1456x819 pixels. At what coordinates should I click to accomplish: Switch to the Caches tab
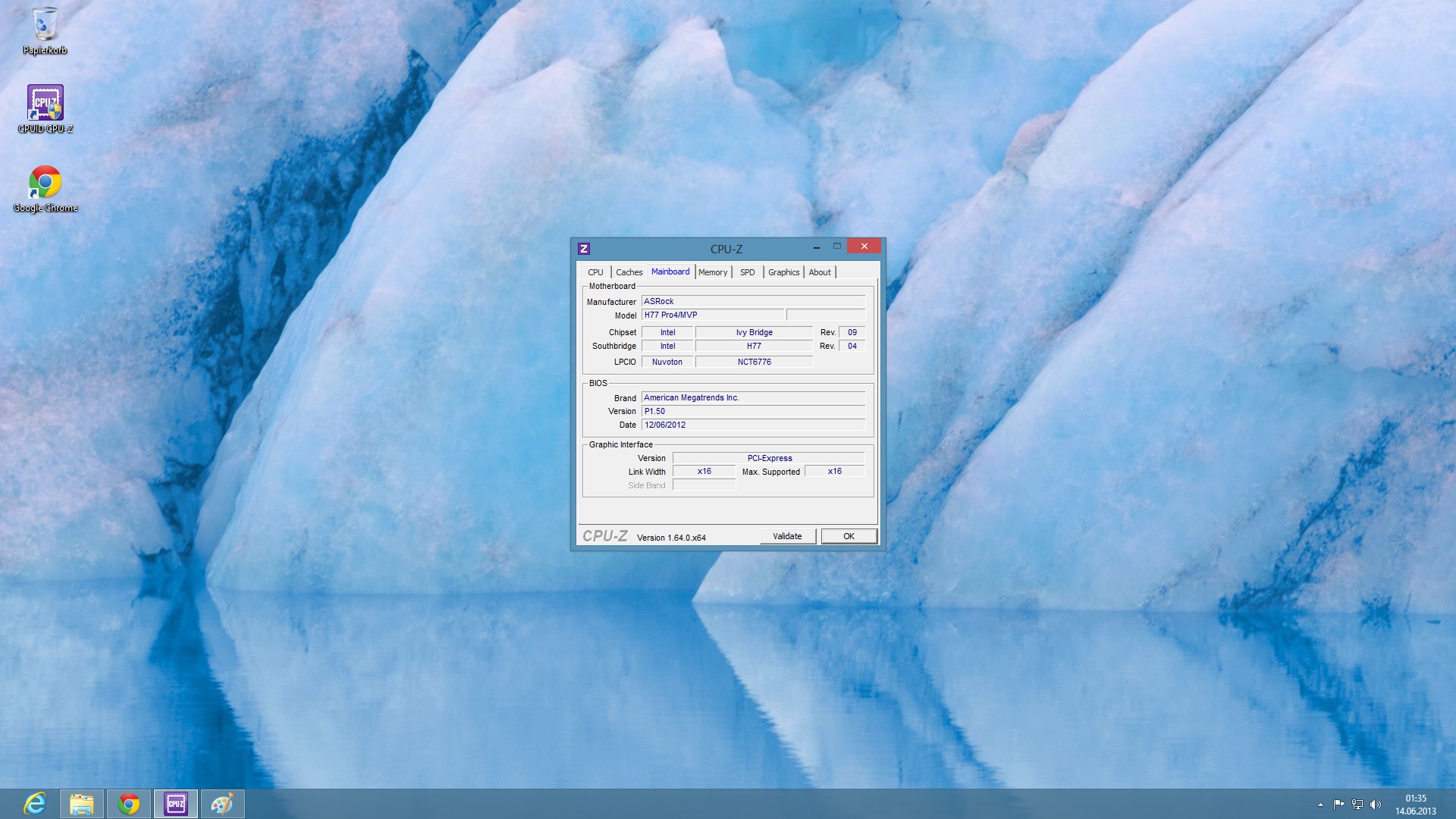point(629,272)
